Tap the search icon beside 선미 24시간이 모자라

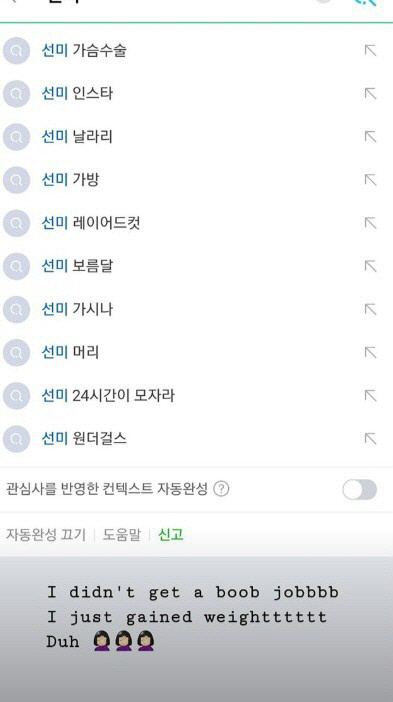click(x=17, y=396)
